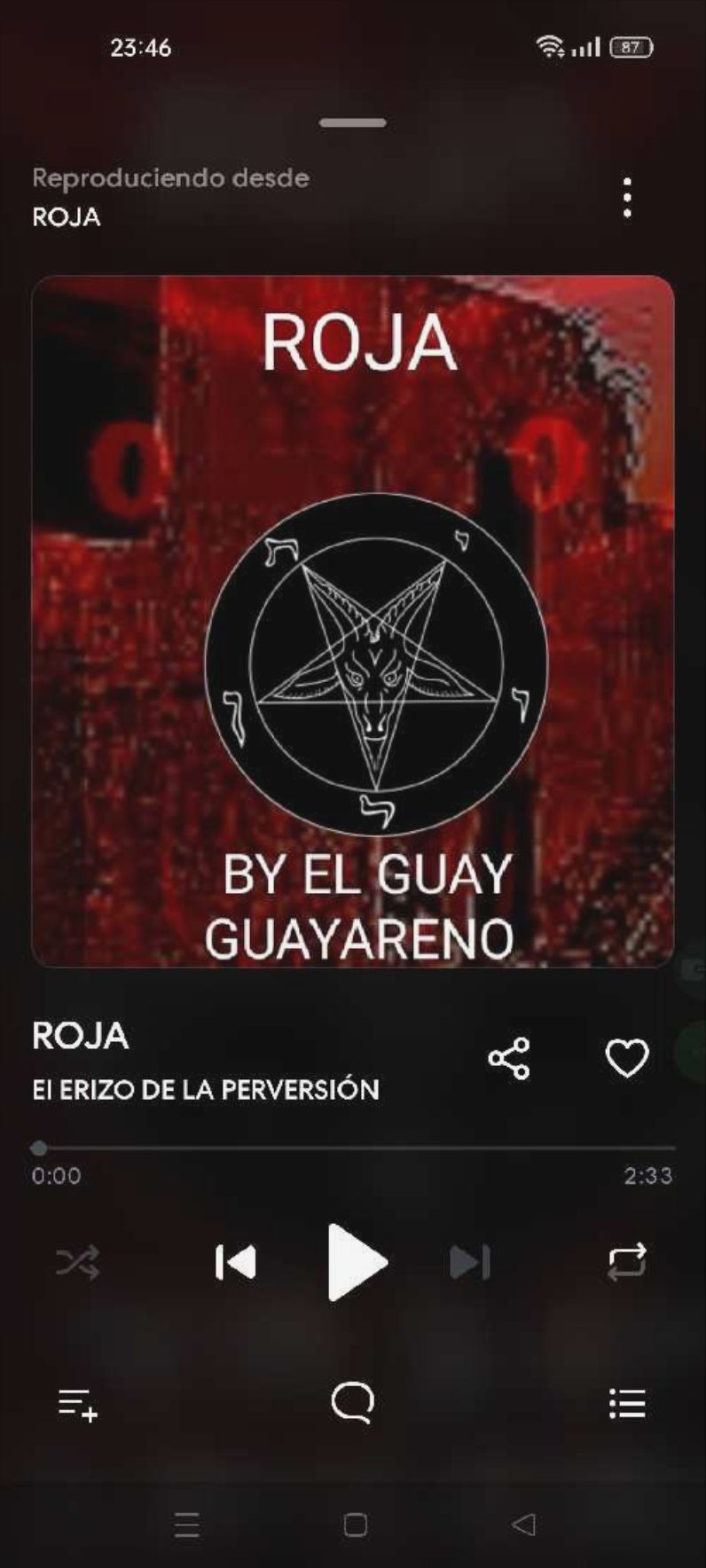This screenshot has height=1568, width=706.
Task: Open artist El ERIZO DE LA PERVERSIÓN
Action: coord(206,1090)
